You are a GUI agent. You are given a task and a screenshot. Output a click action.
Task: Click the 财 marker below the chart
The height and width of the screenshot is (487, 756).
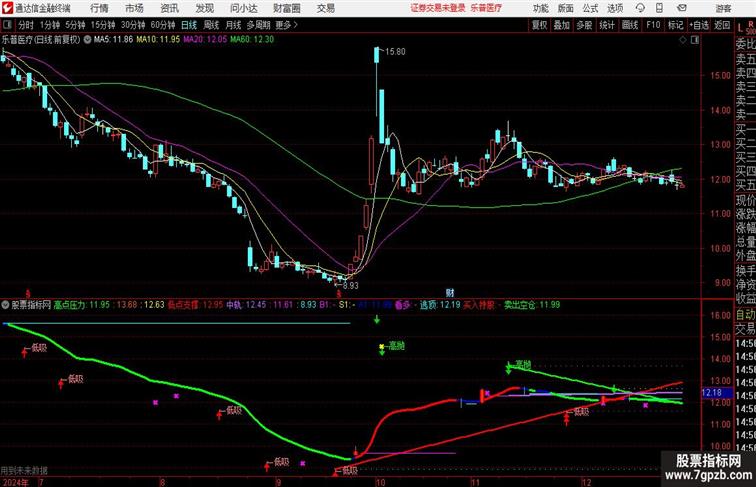(450, 293)
